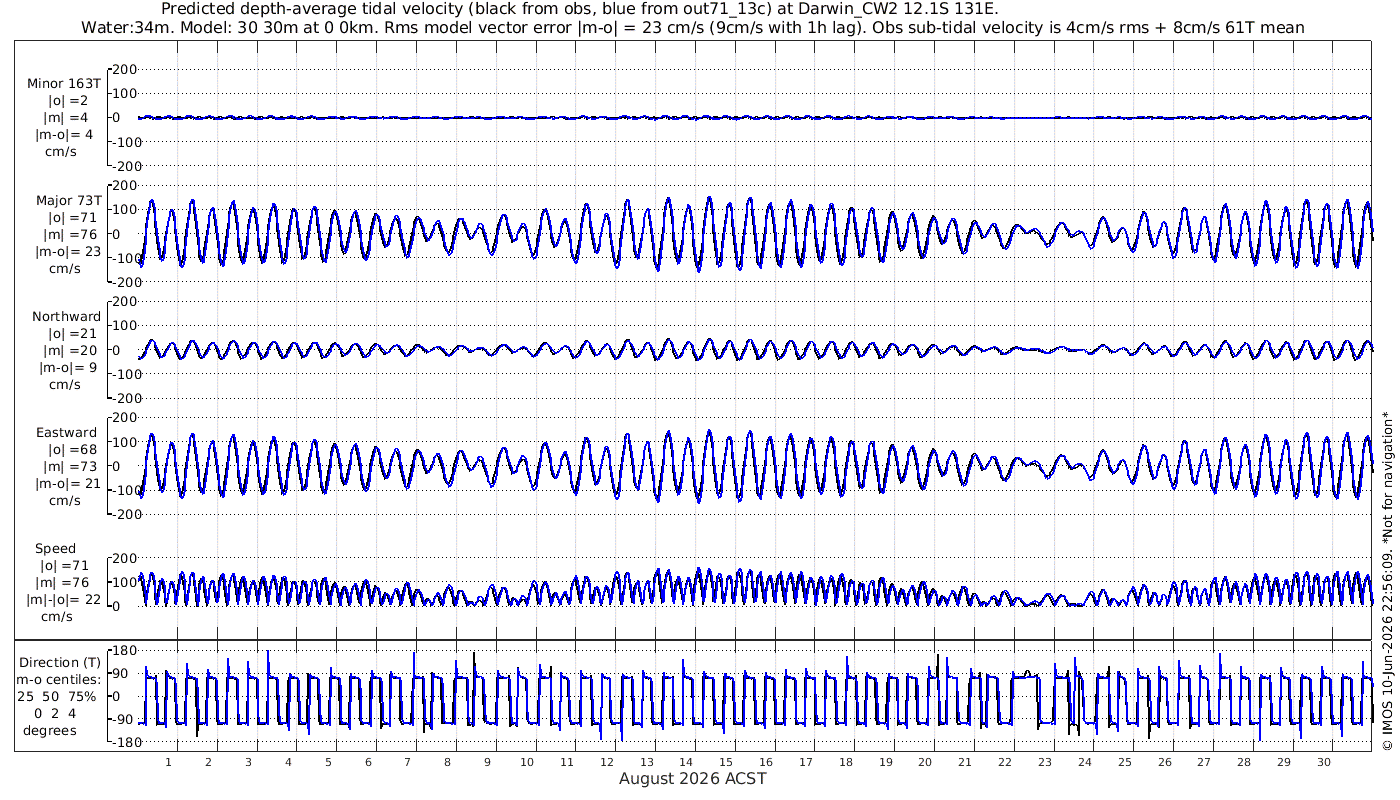This screenshot has width=1400, height=800.
Task: Click the Northward panel label
Action: point(67,316)
